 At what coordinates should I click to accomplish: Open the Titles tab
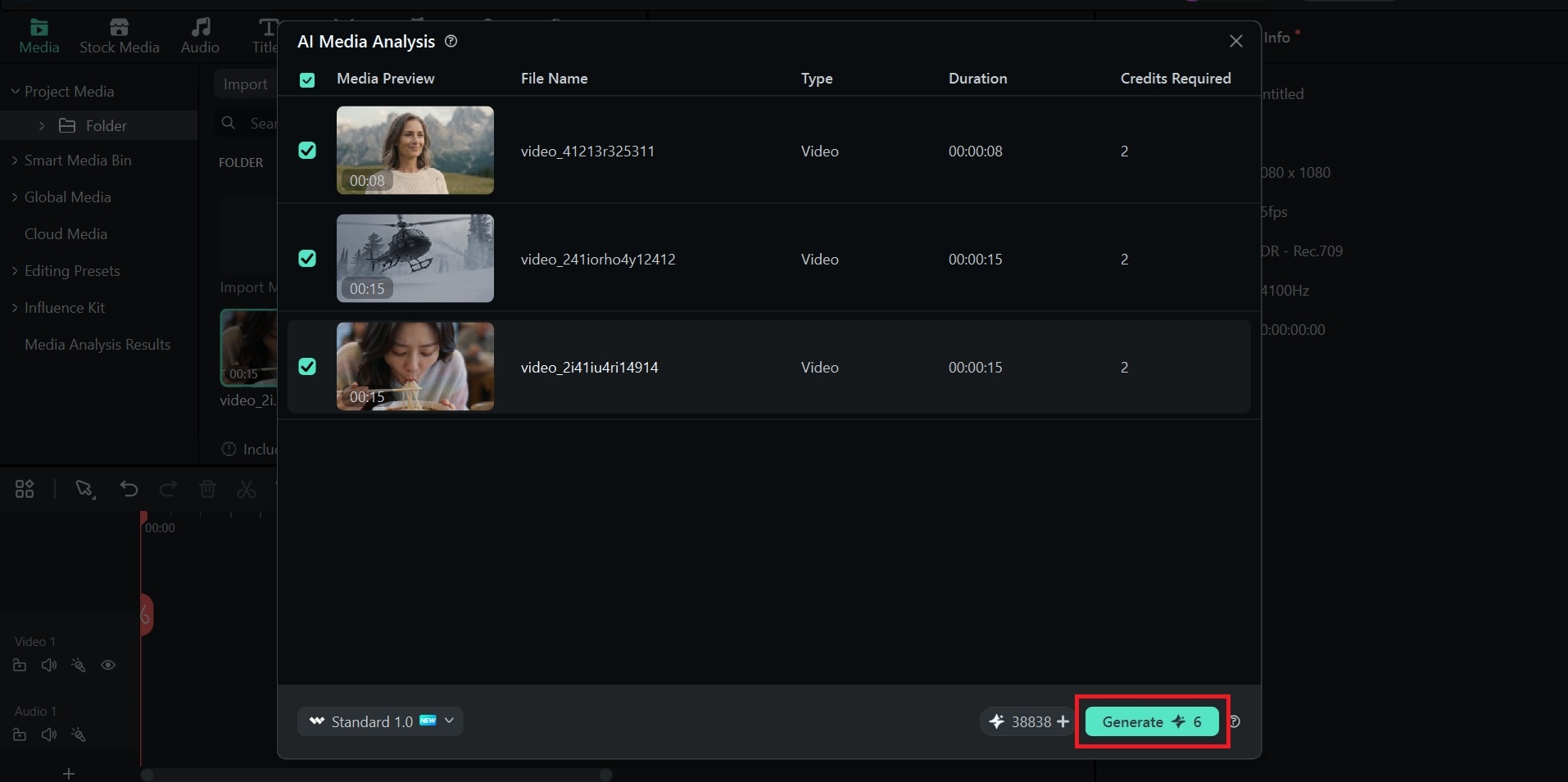point(265,37)
